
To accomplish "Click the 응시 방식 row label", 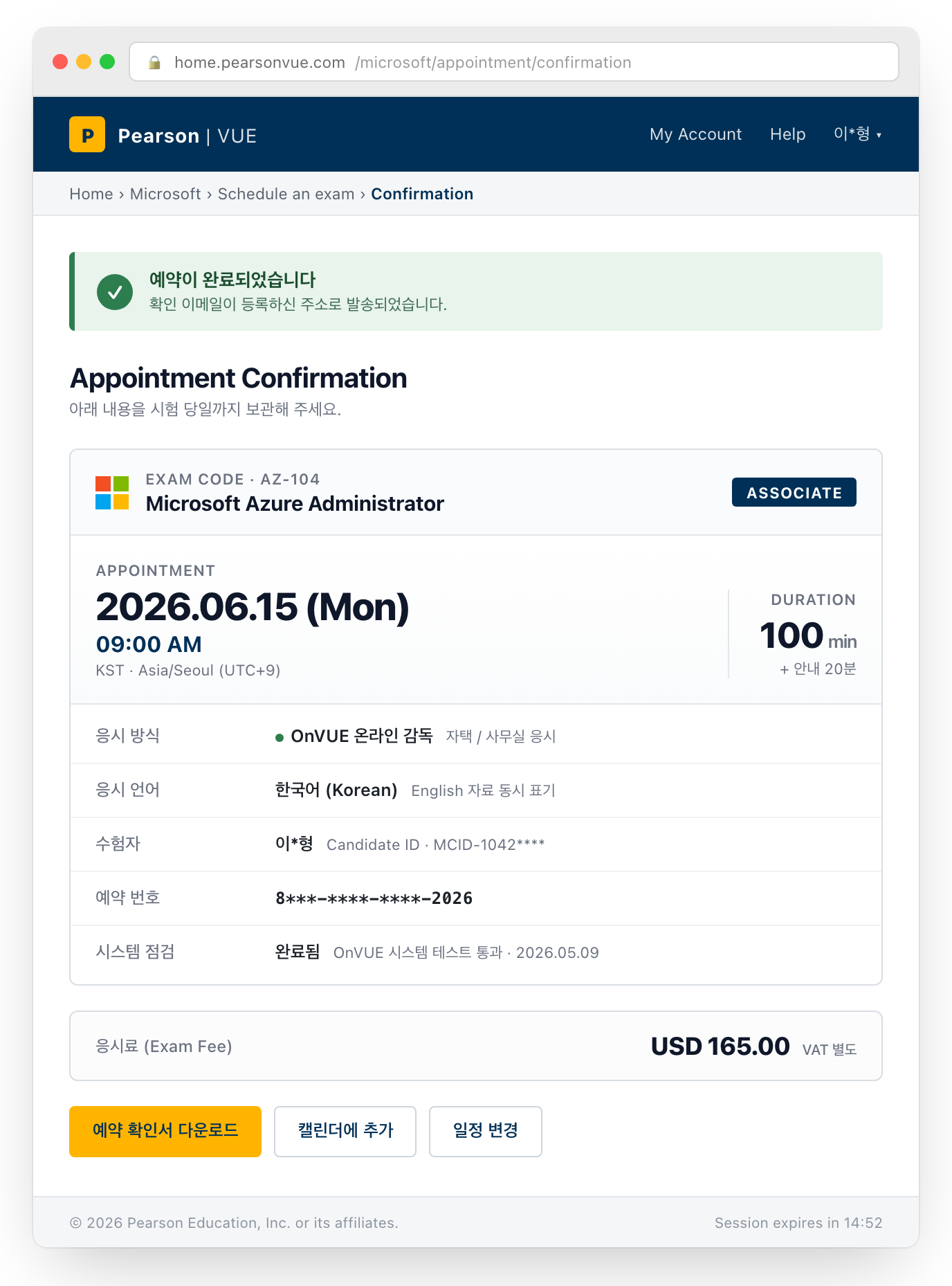I will 128,735.
